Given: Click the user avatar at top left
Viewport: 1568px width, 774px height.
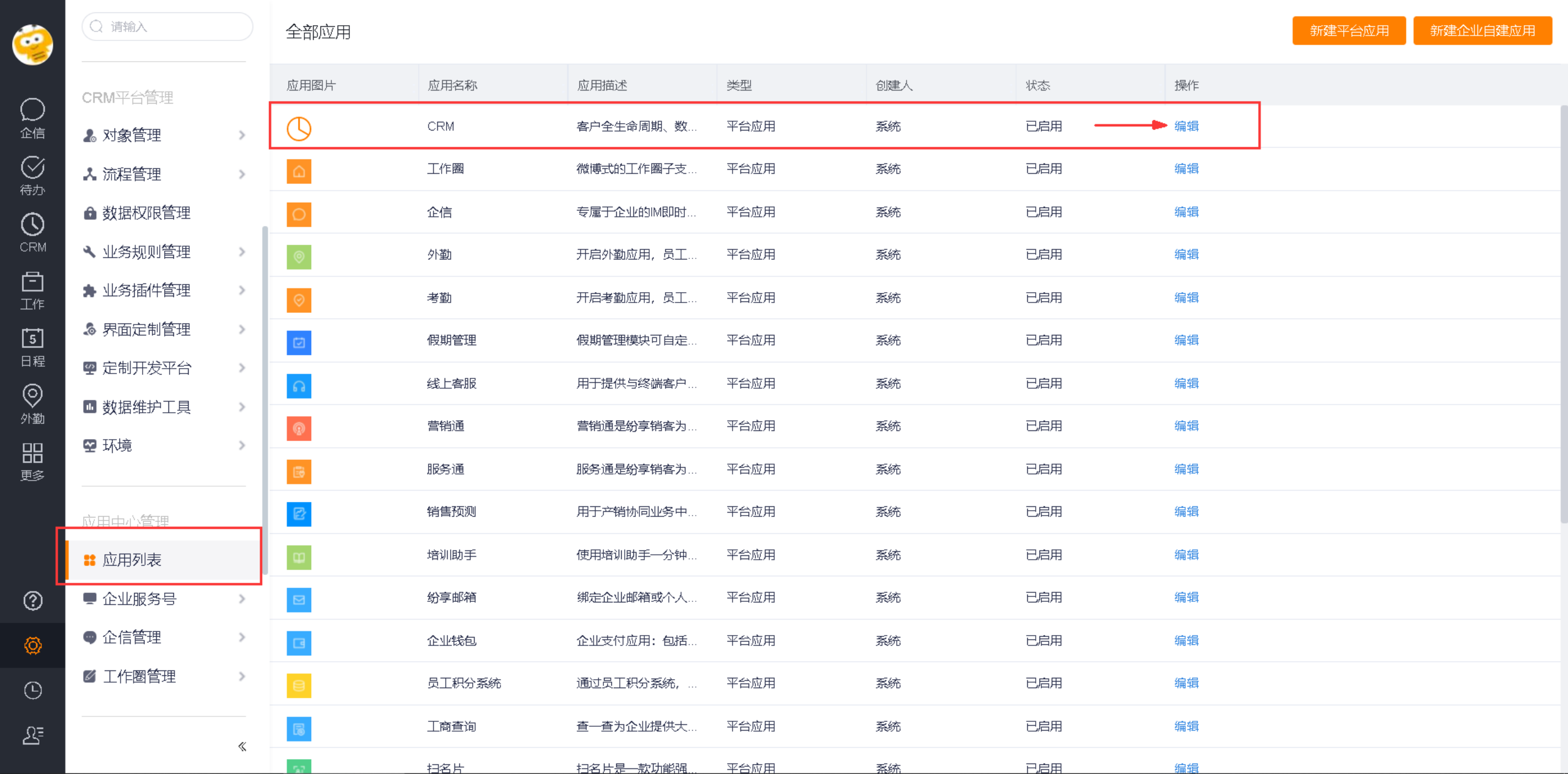Looking at the screenshot, I should point(32,44).
